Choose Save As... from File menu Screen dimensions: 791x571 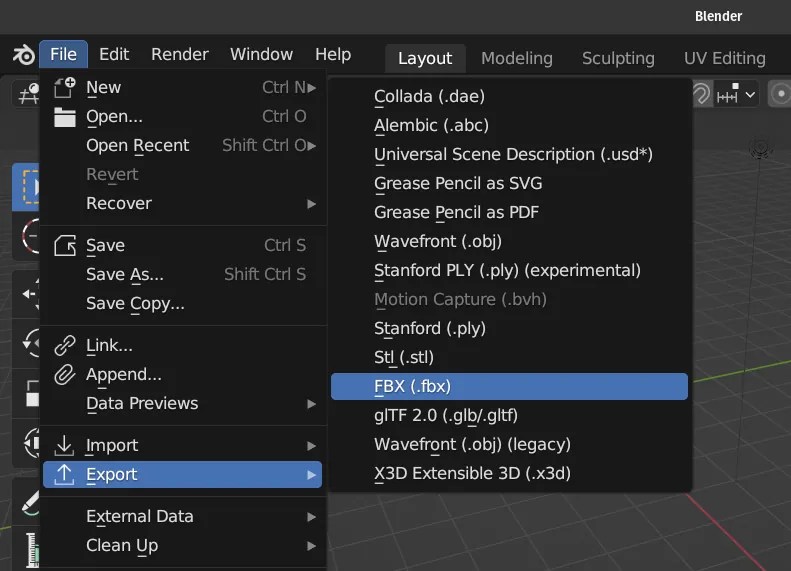tap(183, 274)
